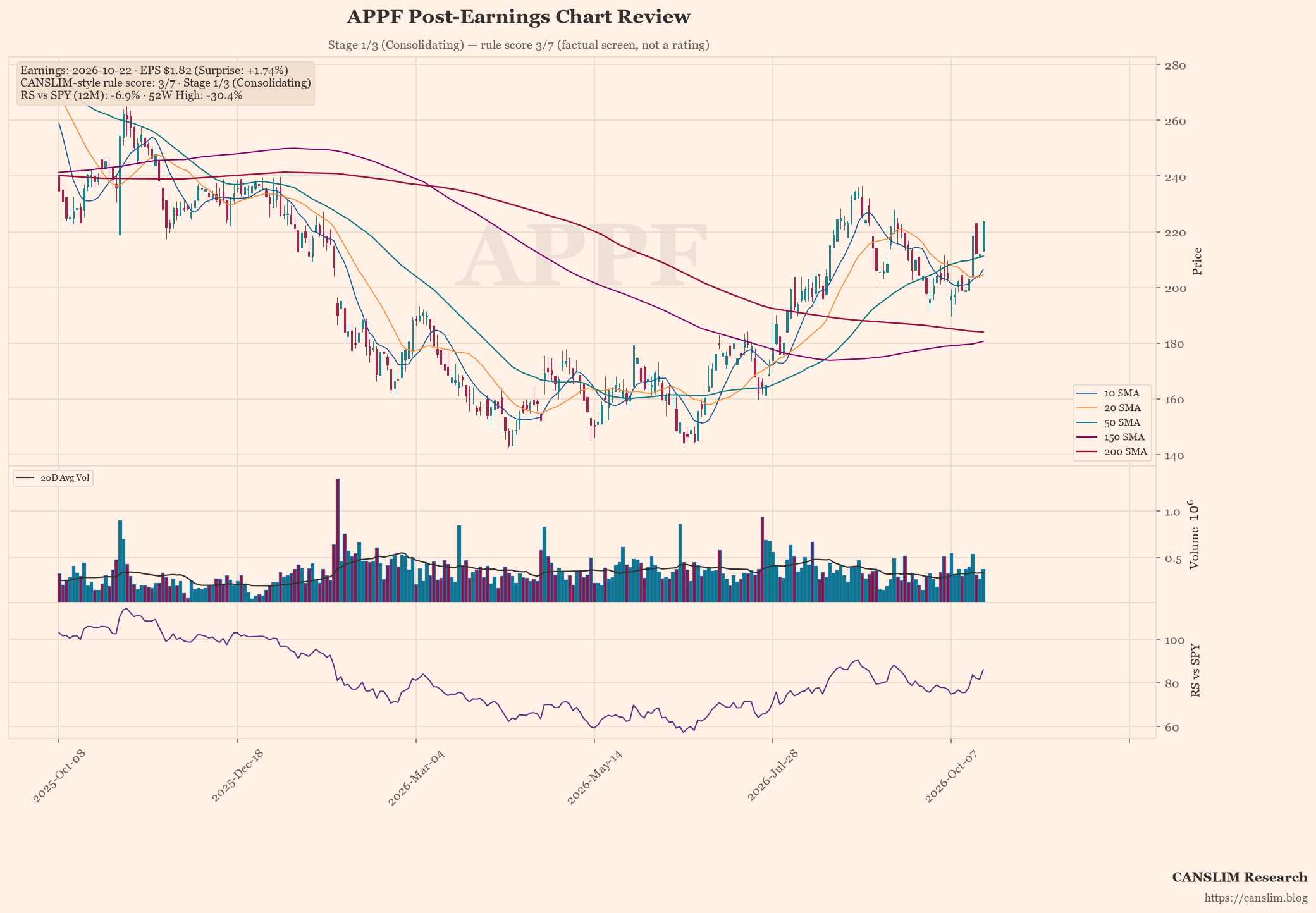
Task: Click the '2026-May-14' date axis label
Action: 595,777
